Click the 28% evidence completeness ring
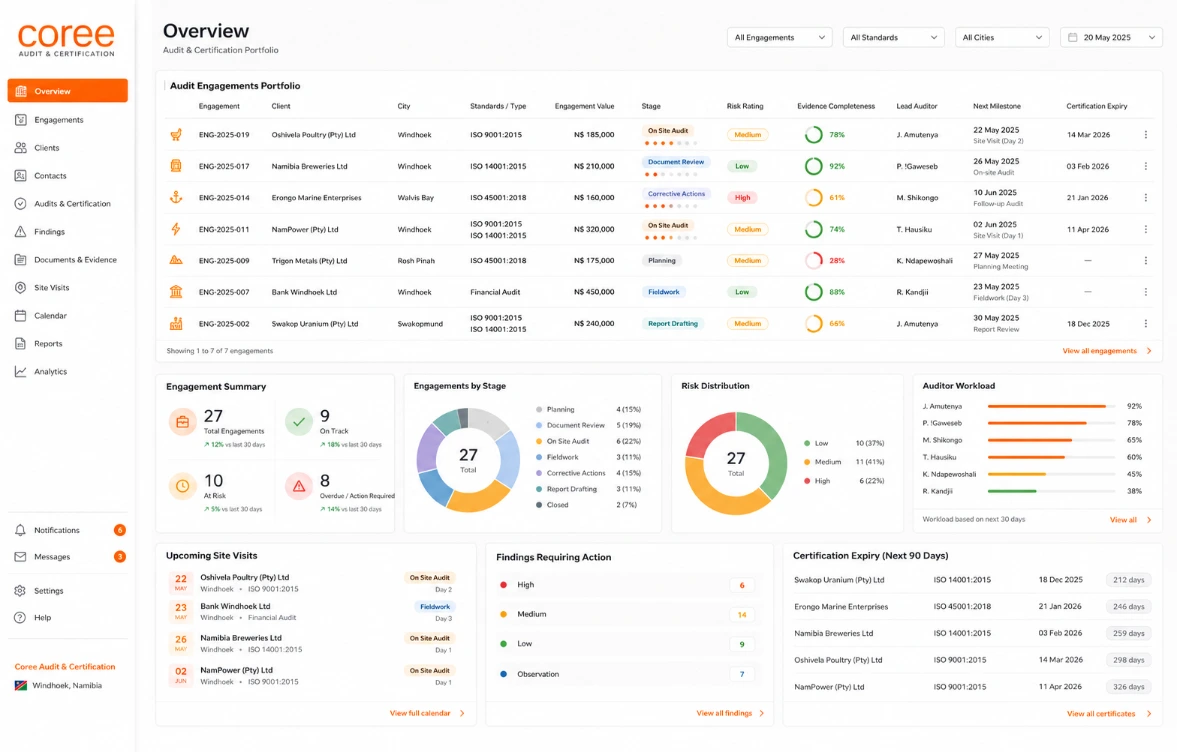 pyautogui.click(x=814, y=260)
